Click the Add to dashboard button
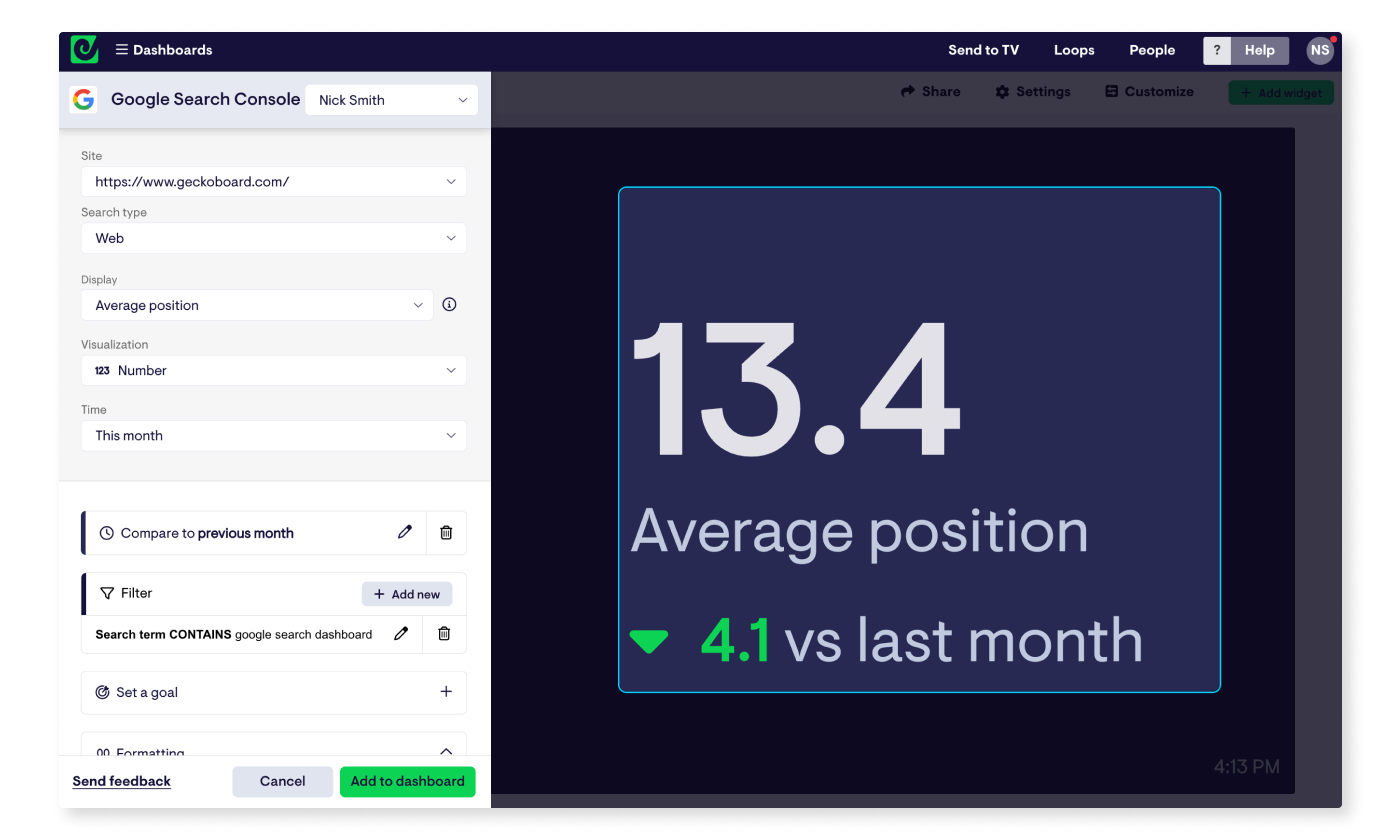 coord(407,781)
